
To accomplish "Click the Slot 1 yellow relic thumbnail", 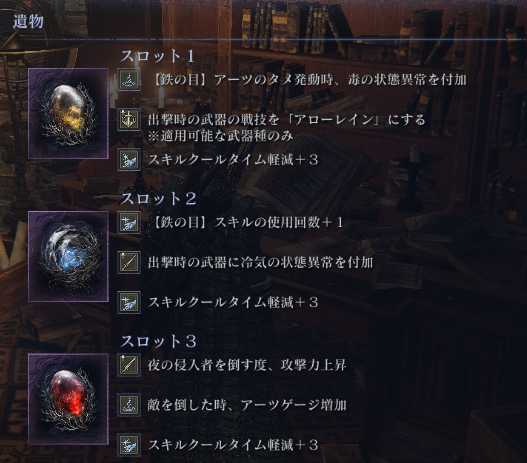I will point(68,114).
